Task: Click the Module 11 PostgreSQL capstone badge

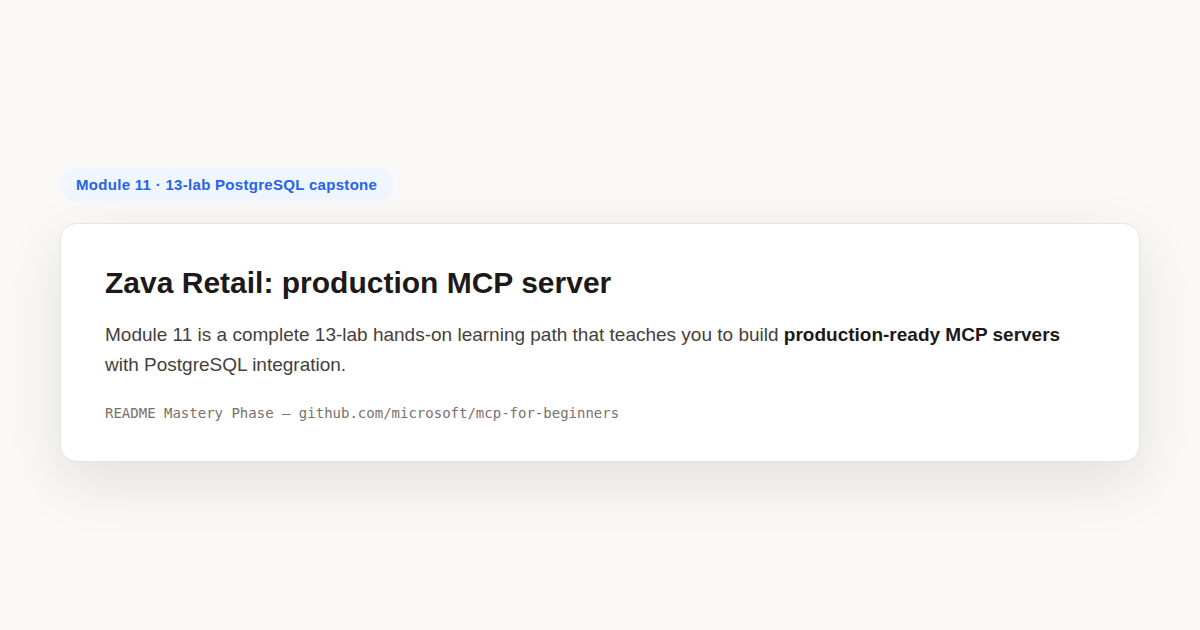Action: click(x=226, y=185)
